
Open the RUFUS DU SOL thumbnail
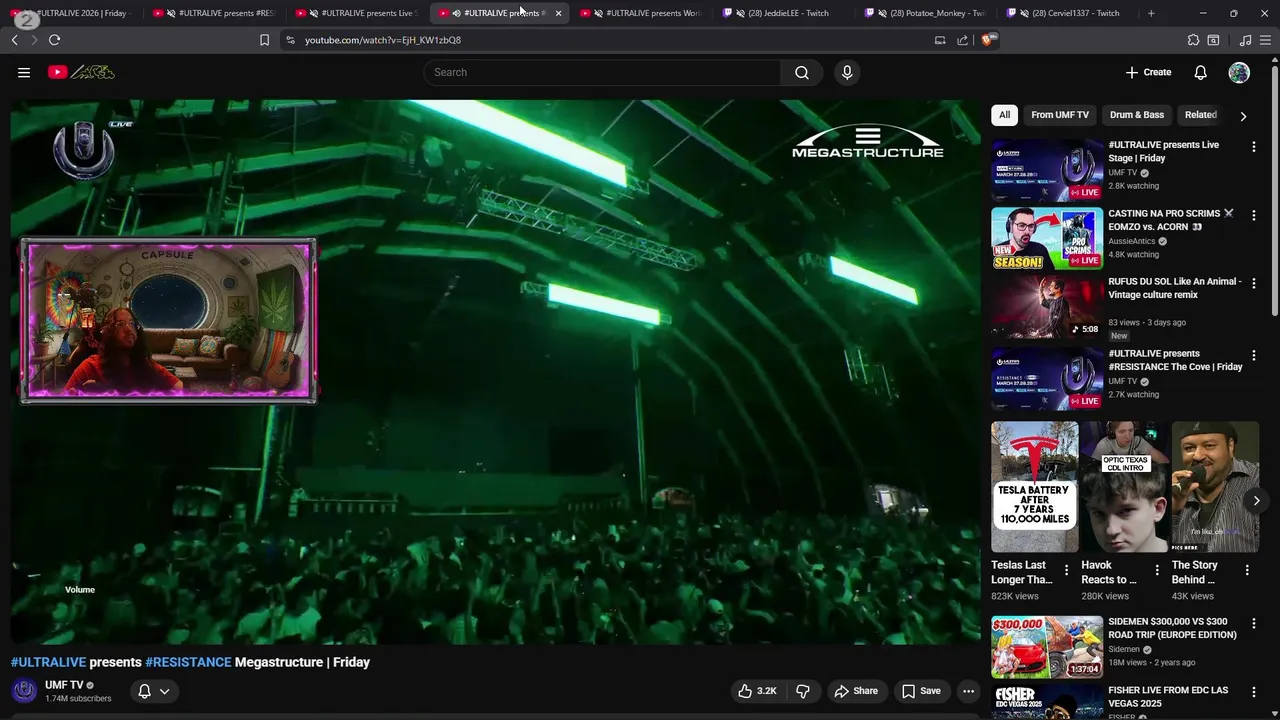point(1047,307)
